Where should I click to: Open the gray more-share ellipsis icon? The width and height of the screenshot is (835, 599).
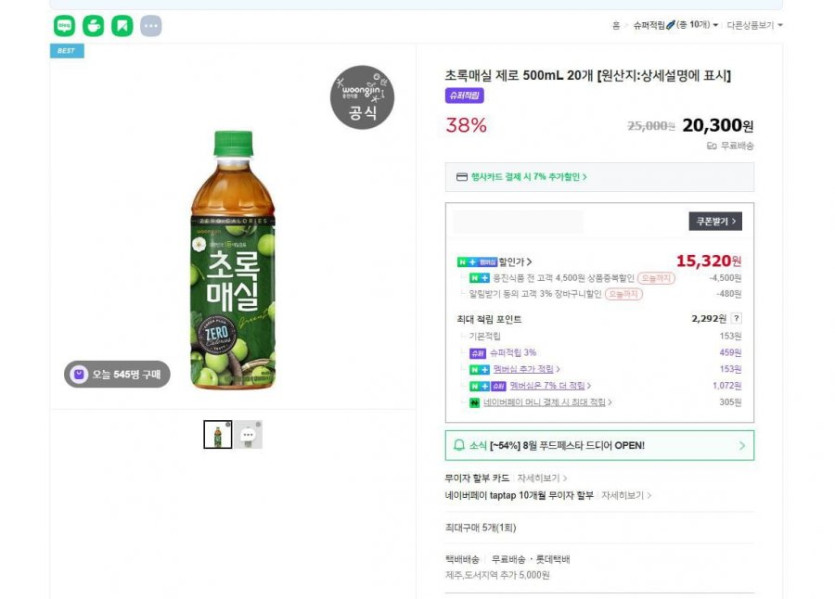click(x=151, y=26)
